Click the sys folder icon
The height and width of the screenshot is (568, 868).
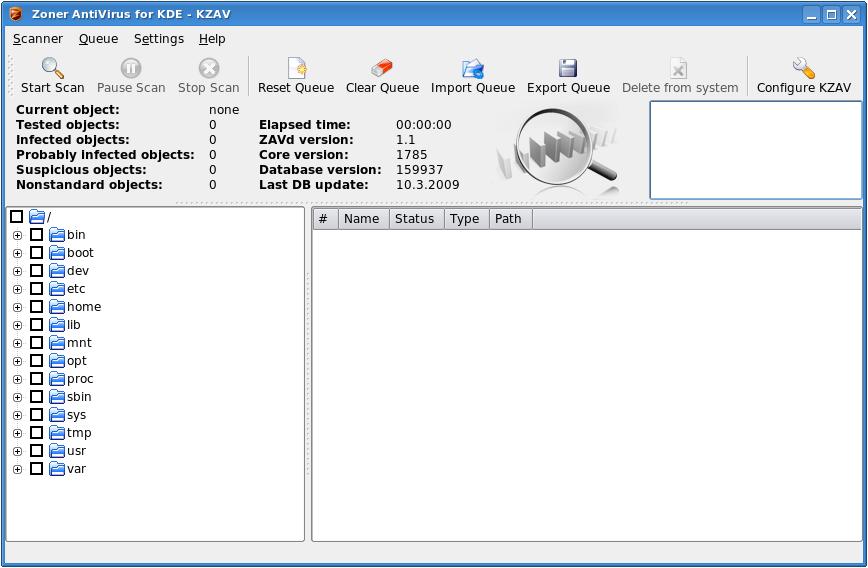tap(57, 415)
